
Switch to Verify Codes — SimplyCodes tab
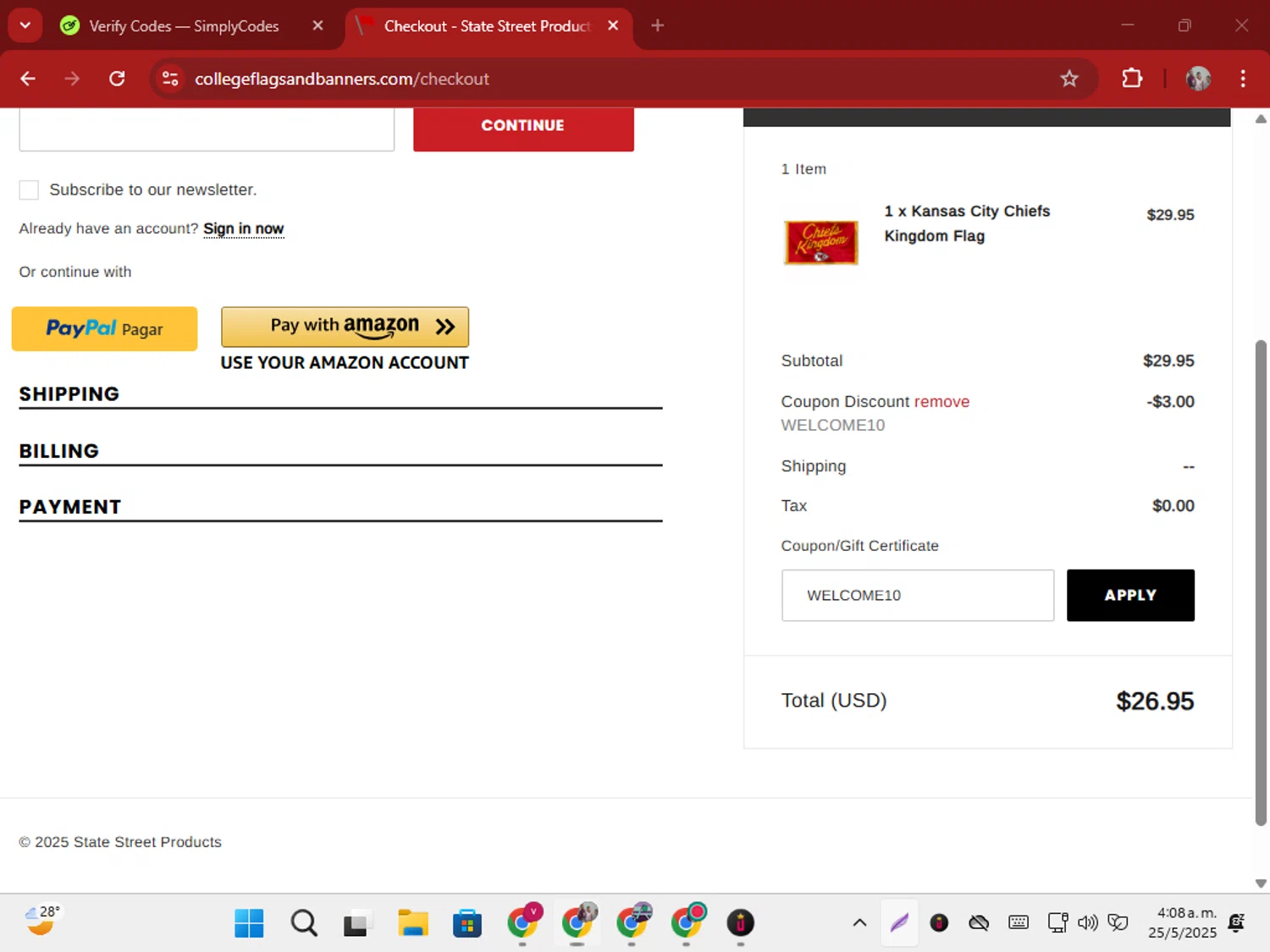click(183, 26)
